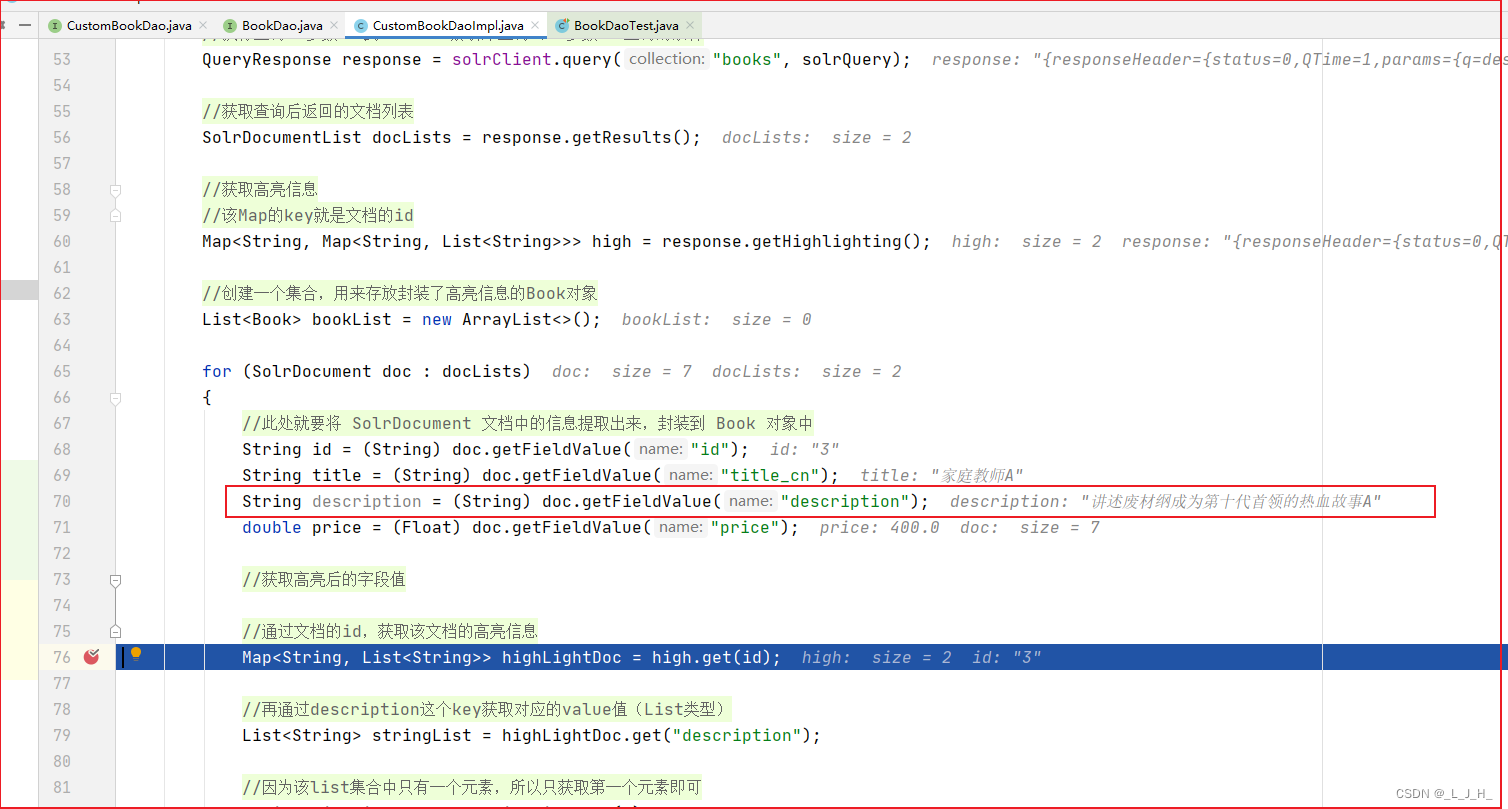
Task: Collapse the code fold at line 73
Action: pos(115,579)
